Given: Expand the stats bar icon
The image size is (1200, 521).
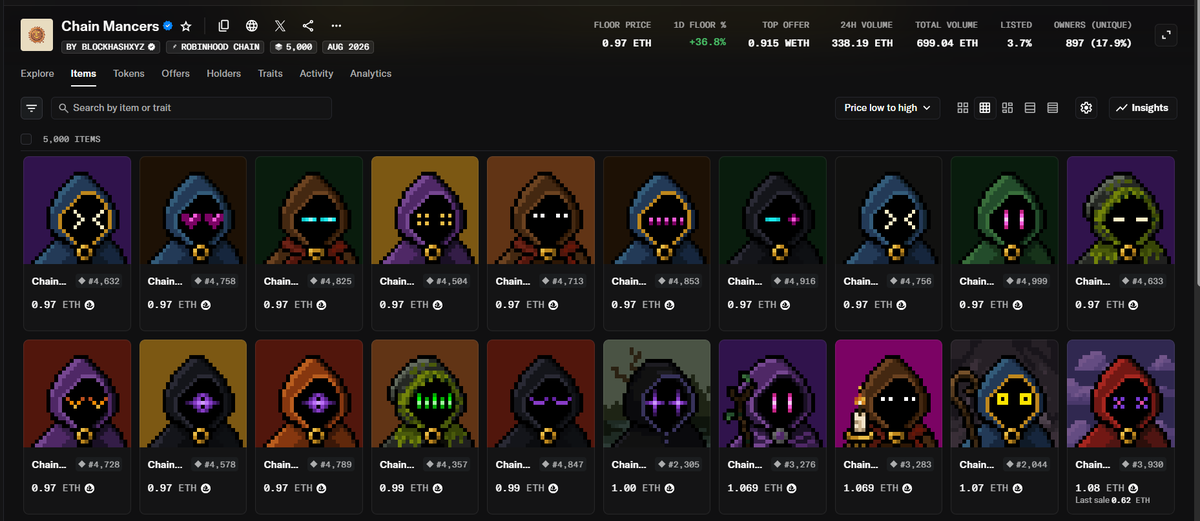Looking at the screenshot, I should [1165, 35].
